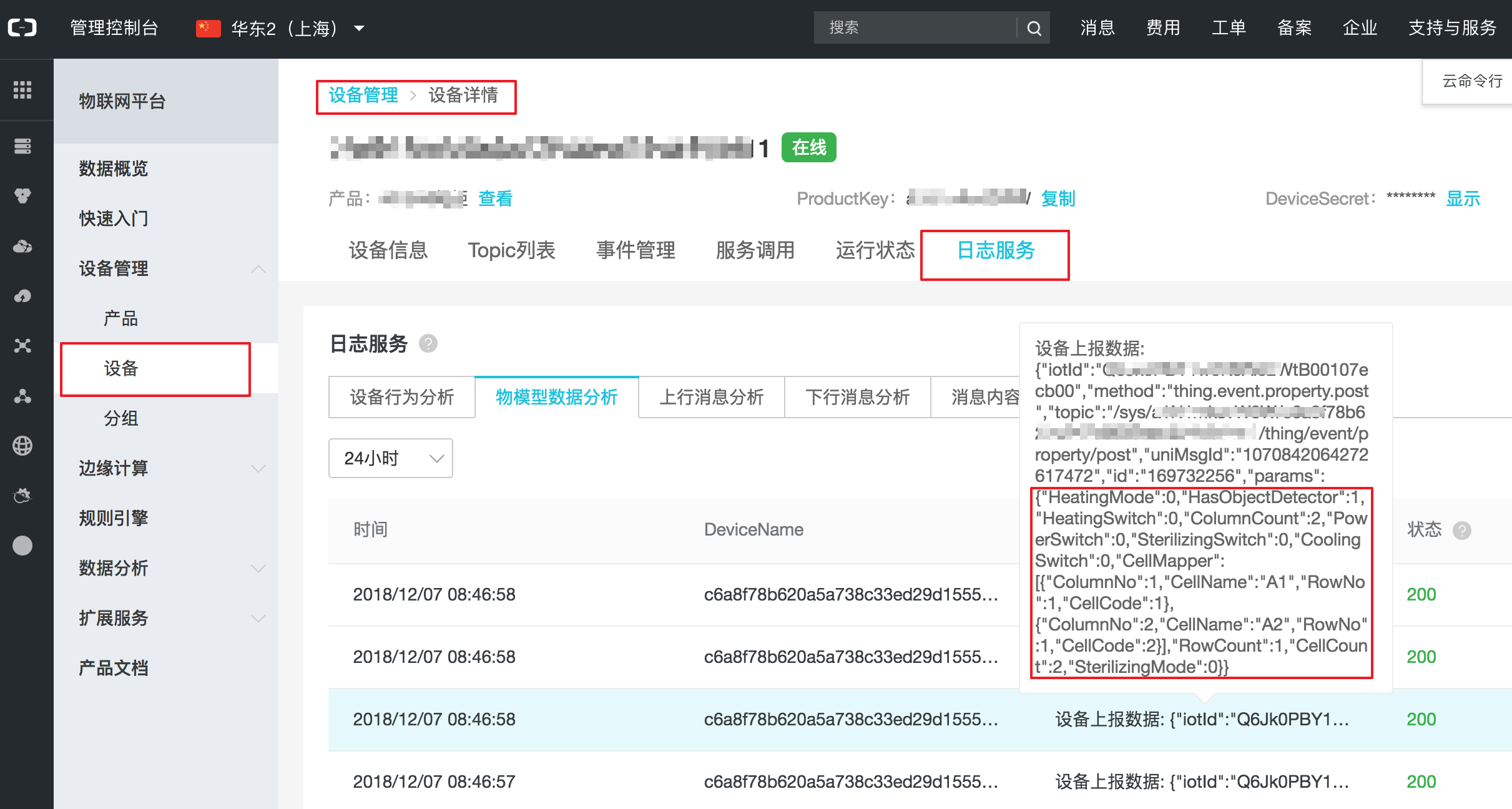Click the Alibaba Cloud logo icon
The height and width of the screenshot is (809, 1512).
click(22, 27)
